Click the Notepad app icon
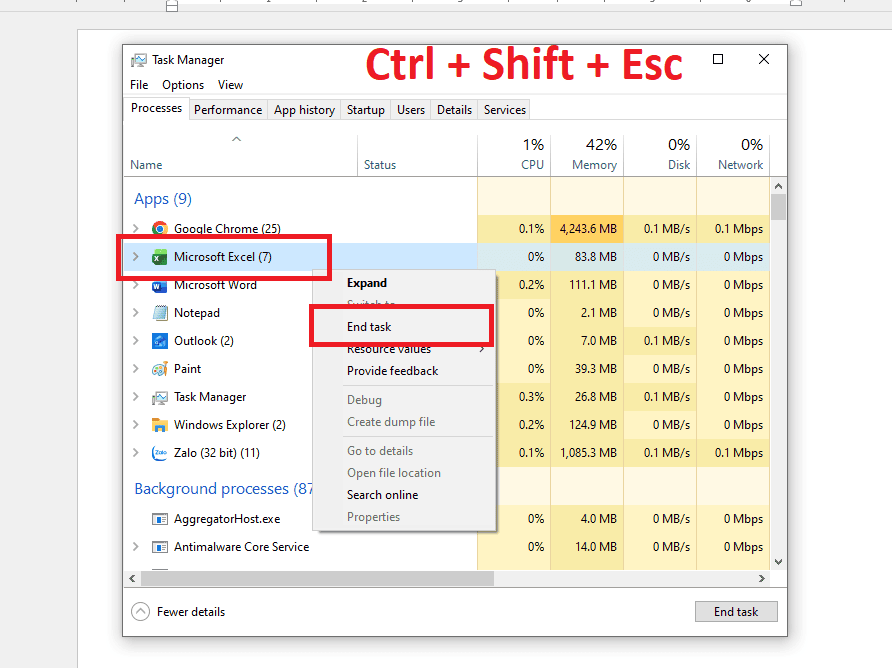892x668 pixels. [160, 313]
